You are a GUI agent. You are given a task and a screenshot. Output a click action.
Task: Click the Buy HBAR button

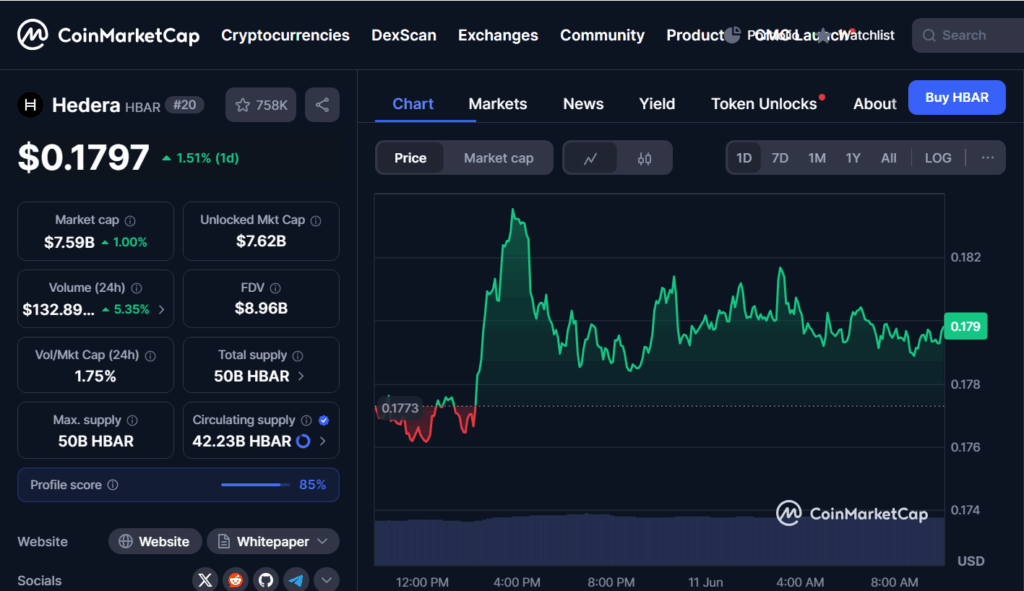(x=957, y=97)
